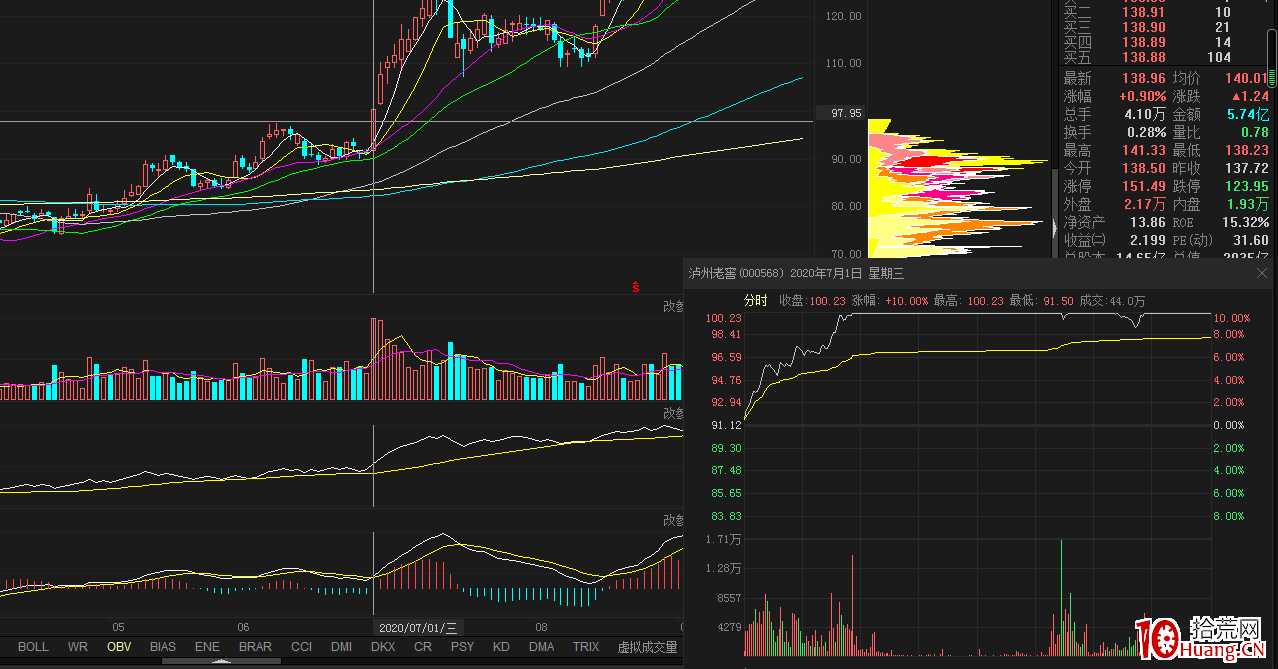Click the 改参 link in the OBV panel
Viewport: 1278px width, 669px height.
point(673,413)
